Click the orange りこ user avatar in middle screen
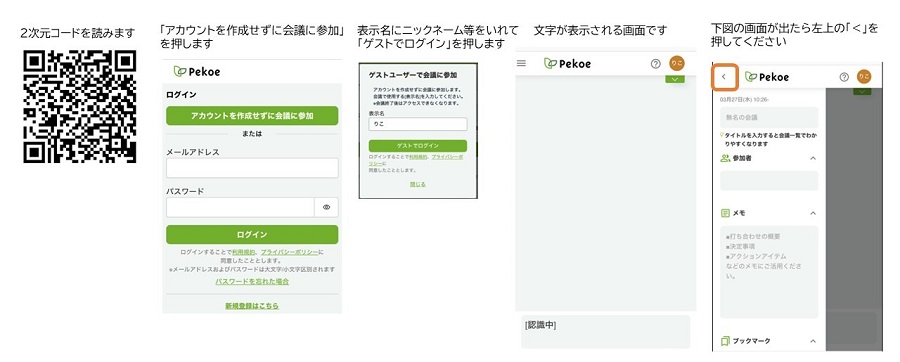Viewport: 900px width, 362px height. [677, 64]
